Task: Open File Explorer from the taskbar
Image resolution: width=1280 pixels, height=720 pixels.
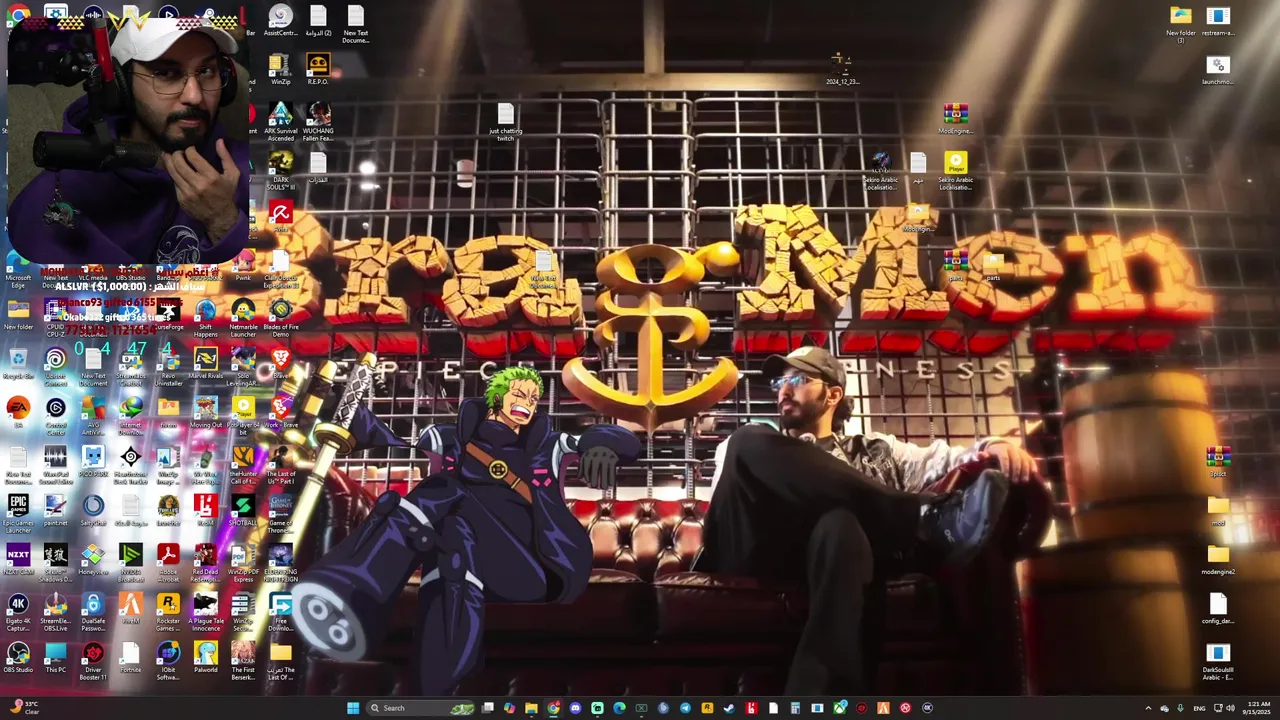Action: (531, 708)
